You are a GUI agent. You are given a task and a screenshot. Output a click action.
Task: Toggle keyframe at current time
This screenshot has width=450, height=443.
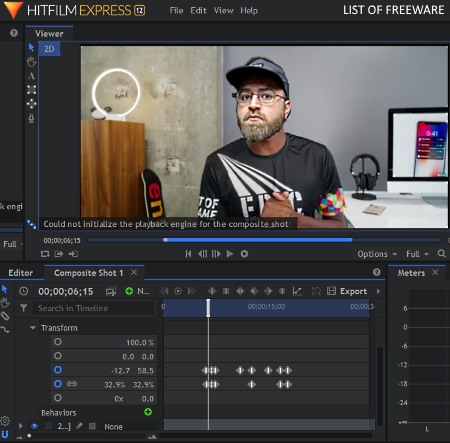point(178,291)
